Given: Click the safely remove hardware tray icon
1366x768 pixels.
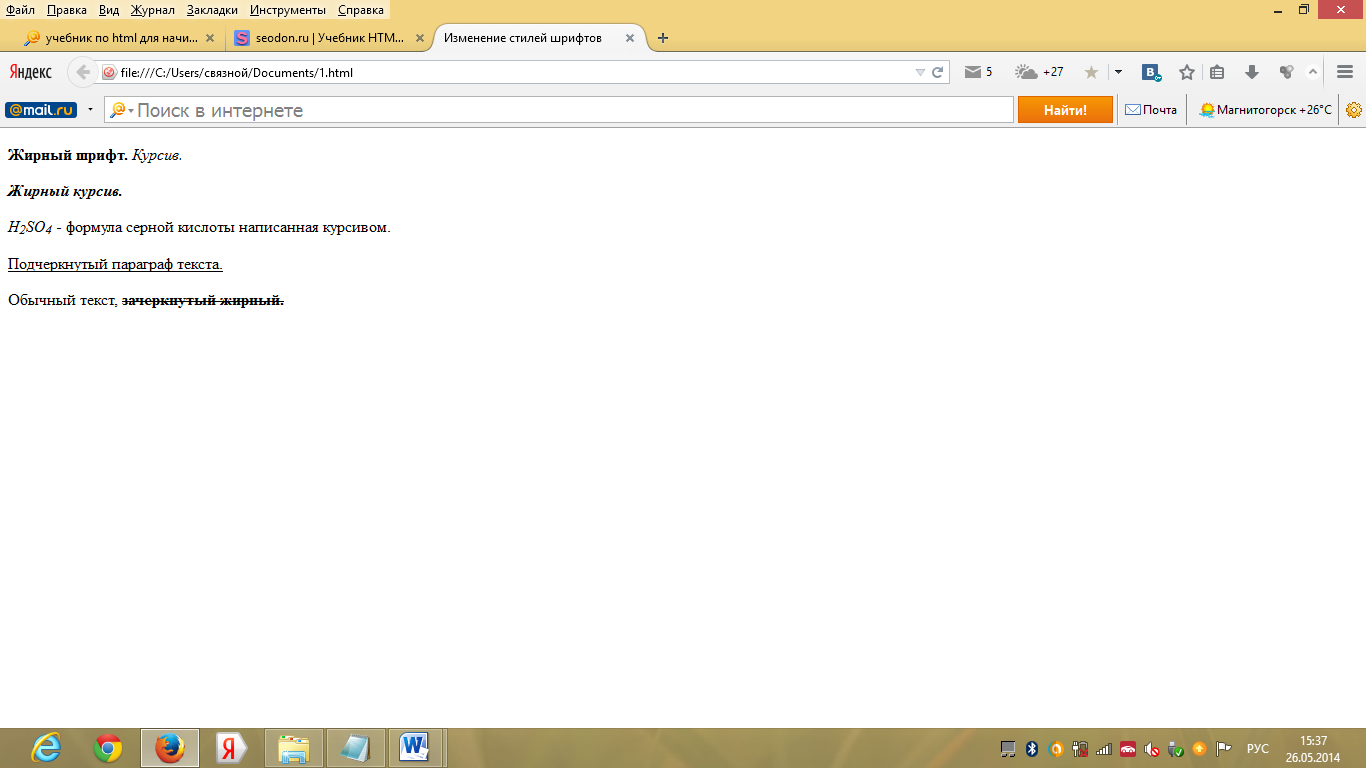Looking at the screenshot, I should point(1176,749).
